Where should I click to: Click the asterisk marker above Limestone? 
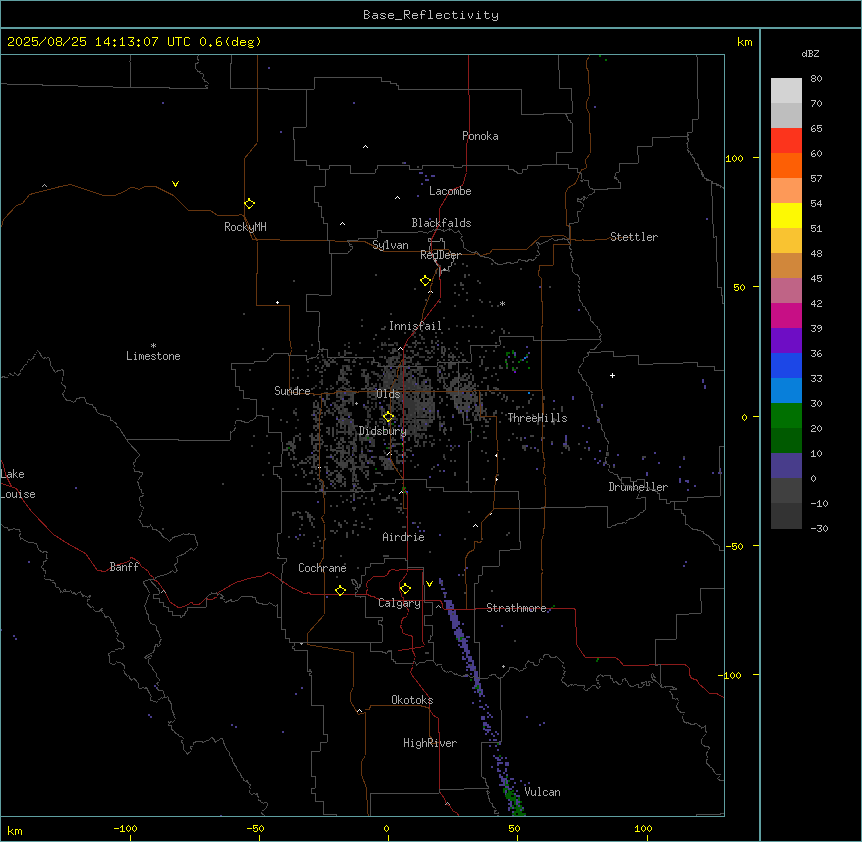click(x=153, y=346)
